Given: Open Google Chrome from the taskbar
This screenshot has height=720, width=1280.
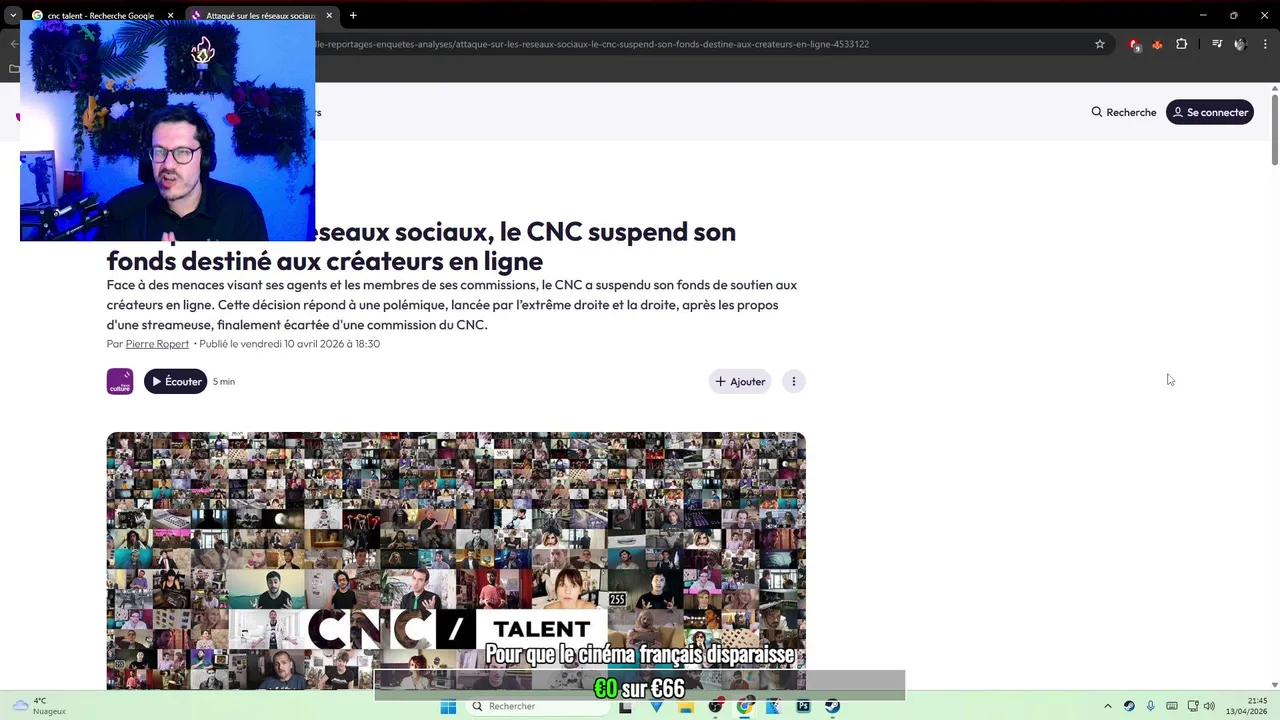Looking at the screenshot, I should 744,706.
